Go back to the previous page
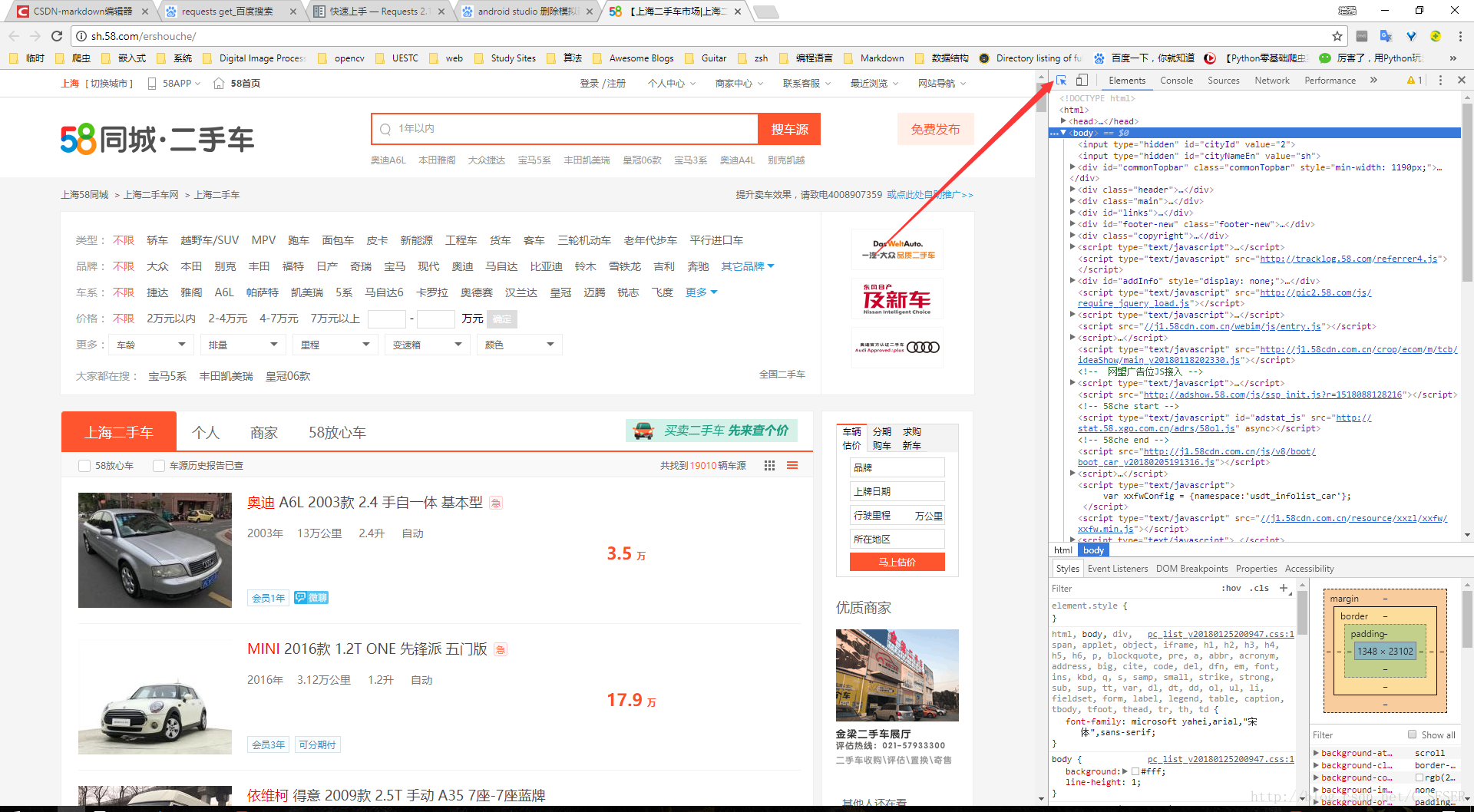This screenshot has height=812, width=1474. [14, 36]
